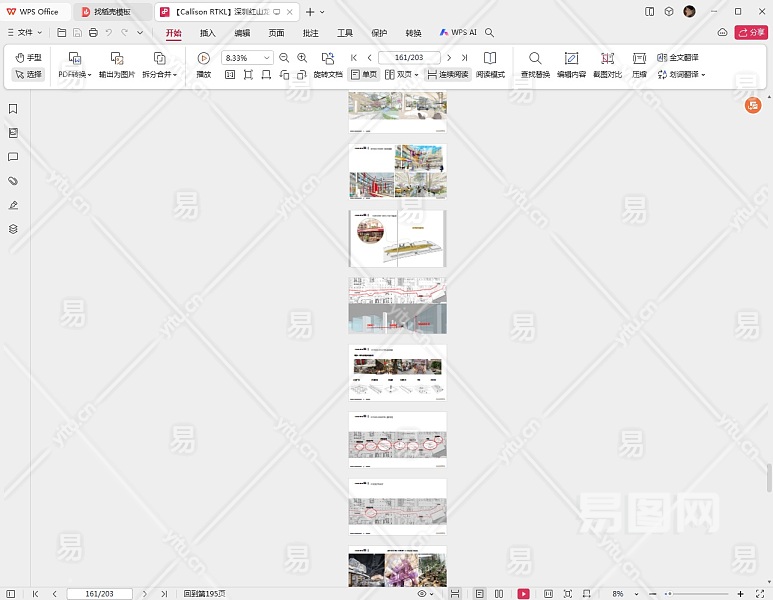Toggle the 选择 select tool
Screen dimensions: 773x600
click(x=28, y=75)
